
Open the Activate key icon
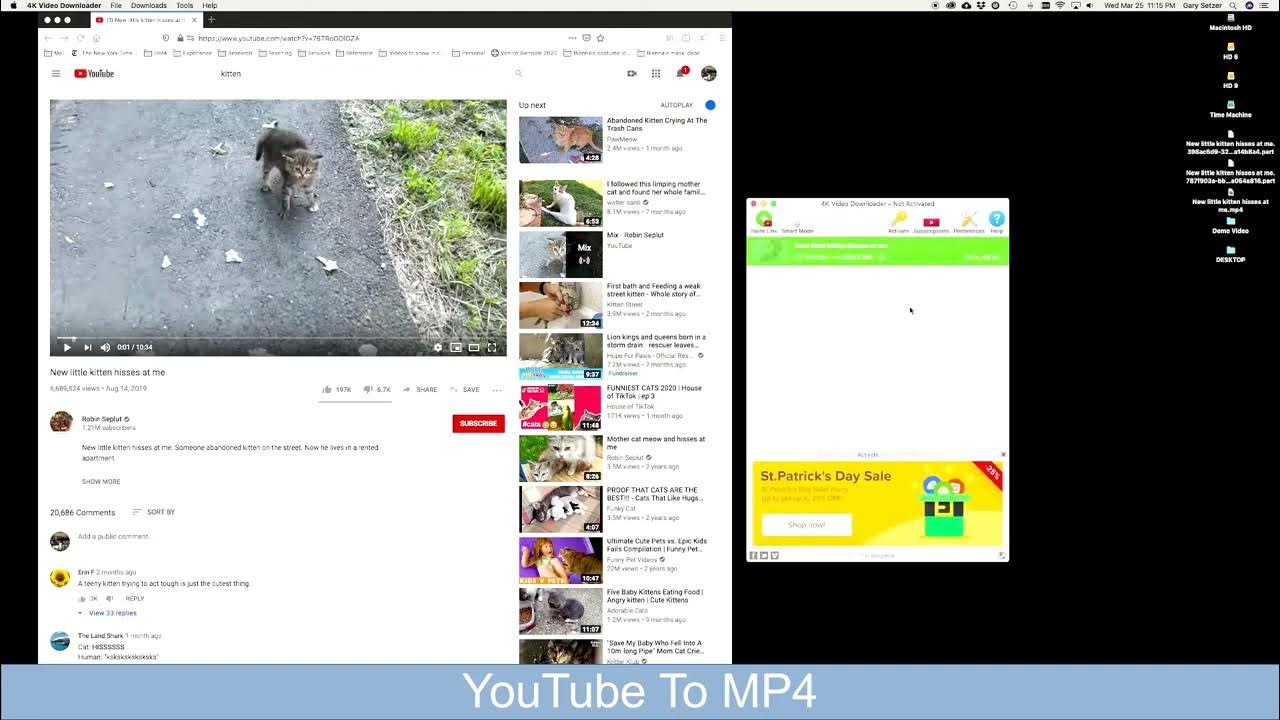pyautogui.click(x=898, y=222)
